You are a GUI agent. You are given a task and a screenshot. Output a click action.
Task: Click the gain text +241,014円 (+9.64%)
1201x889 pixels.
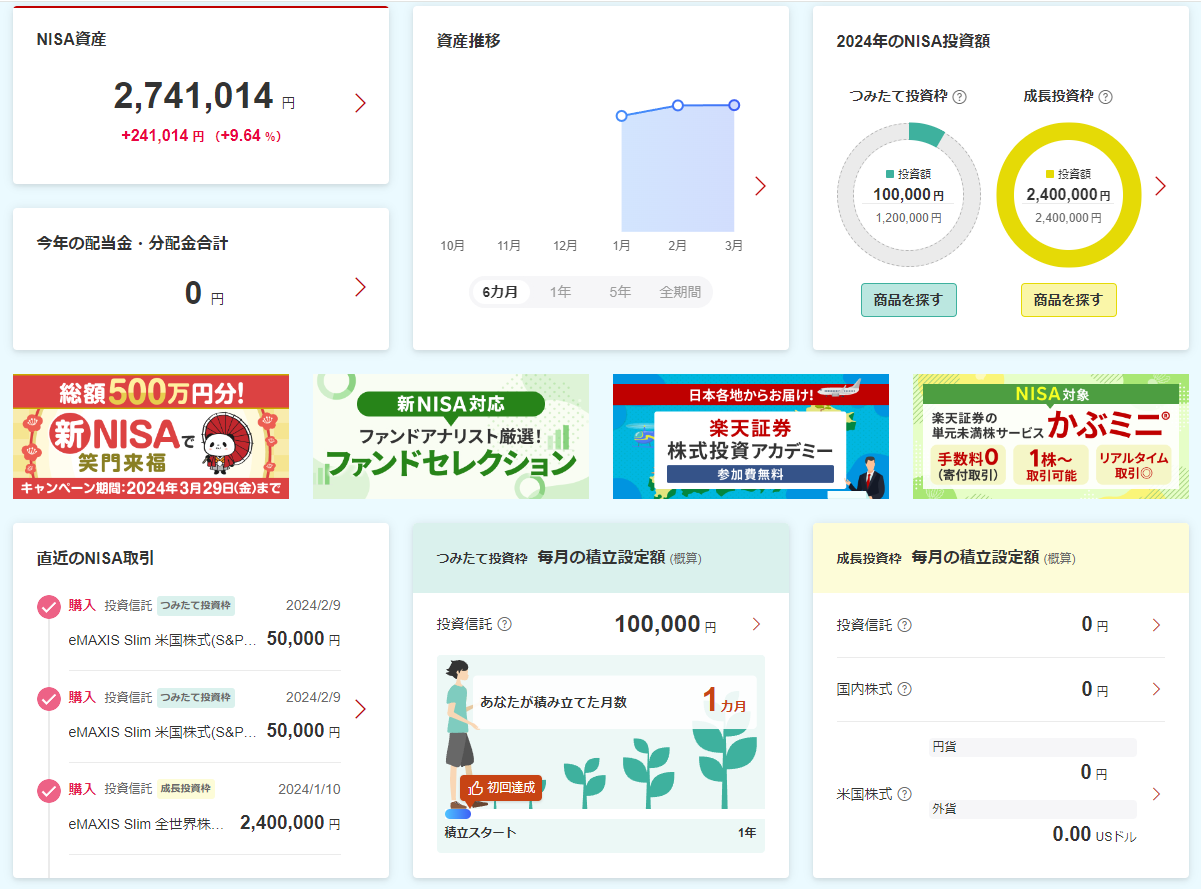click(x=201, y=136)
